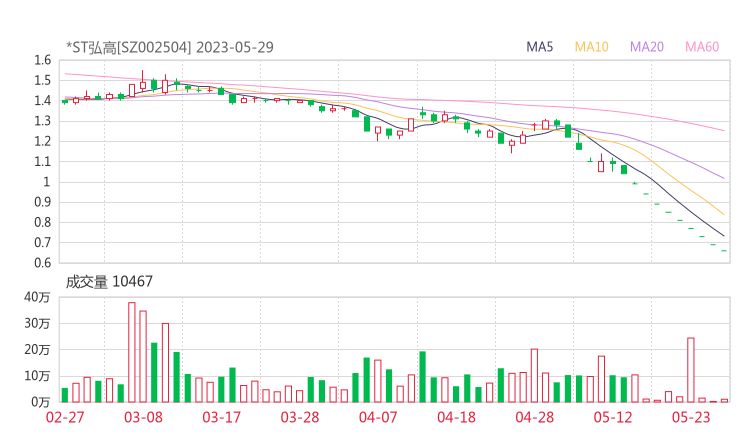The height and width of the screenshot is (440, 740).
Task: Click the 03-08 date axis label
Action: coord(143,417)
